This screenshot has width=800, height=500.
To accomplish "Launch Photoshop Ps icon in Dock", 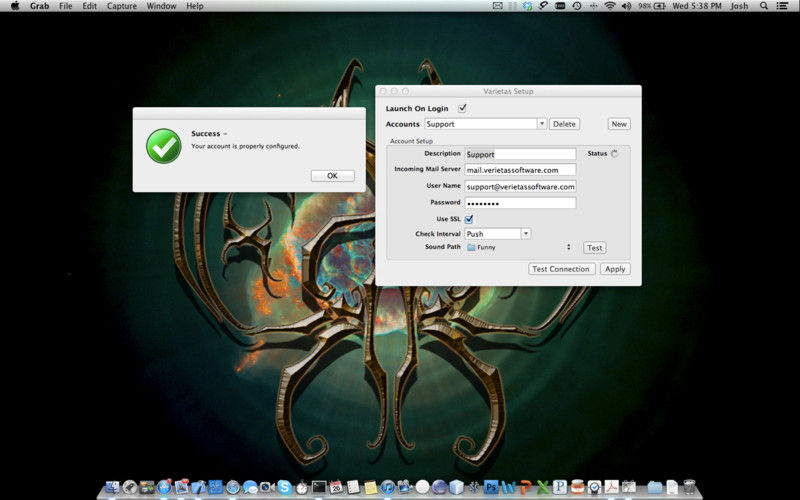I will [x=491, y=487].
